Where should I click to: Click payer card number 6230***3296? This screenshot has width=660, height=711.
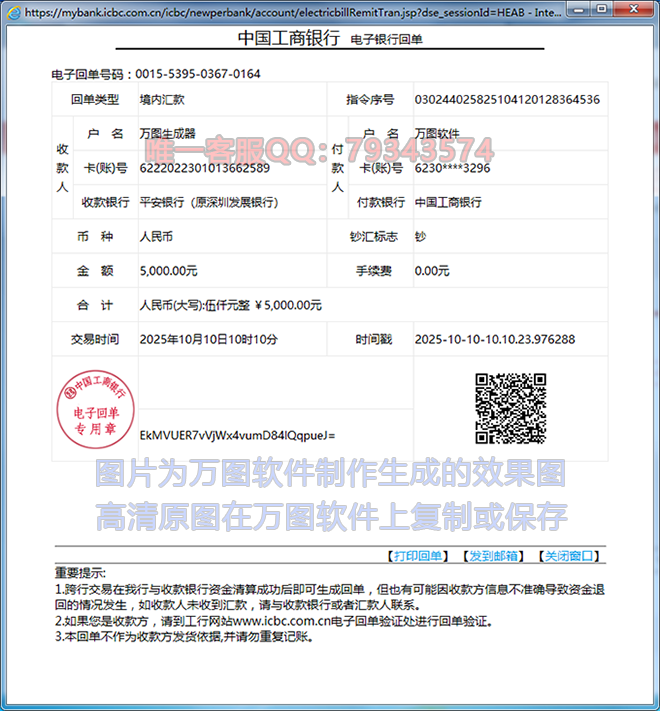(452, 168)
